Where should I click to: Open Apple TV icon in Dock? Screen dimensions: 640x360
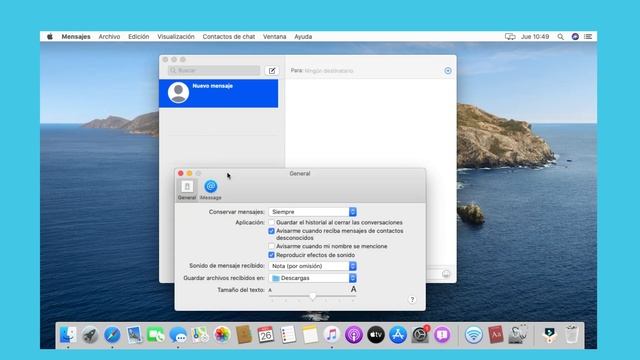(x=376, y=335)
